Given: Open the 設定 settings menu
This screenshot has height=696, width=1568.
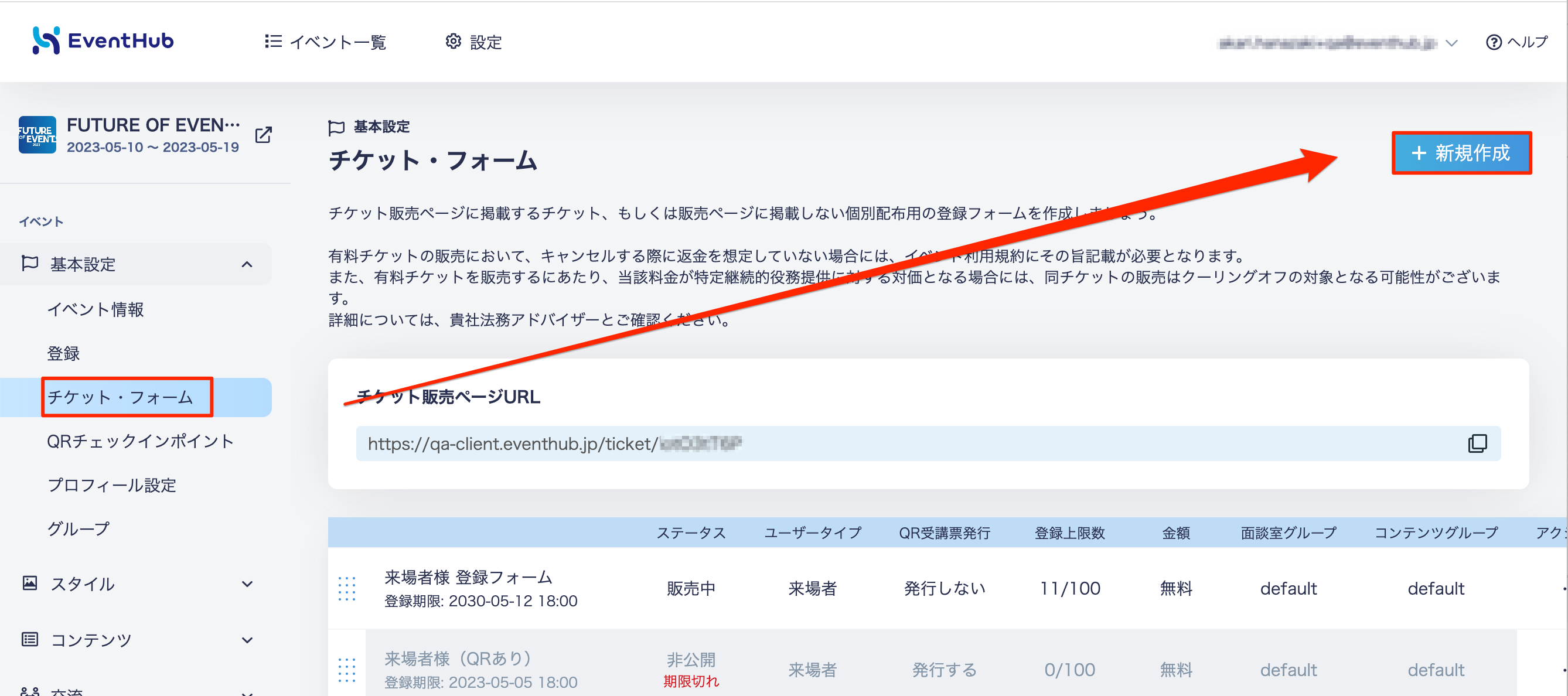Looking at the screenshot, I should click(473, 42).
